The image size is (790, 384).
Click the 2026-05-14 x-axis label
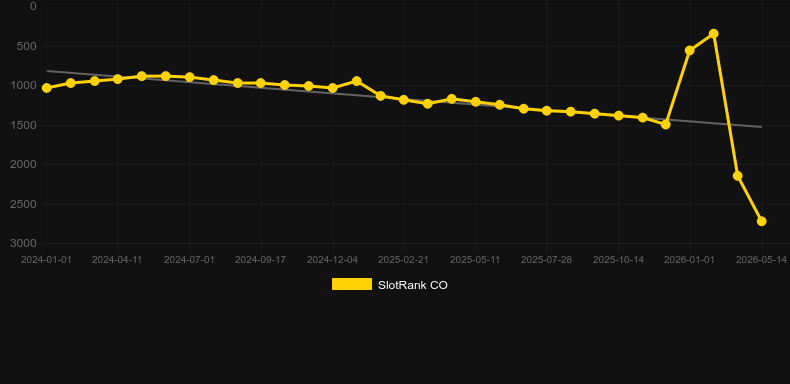761,260
